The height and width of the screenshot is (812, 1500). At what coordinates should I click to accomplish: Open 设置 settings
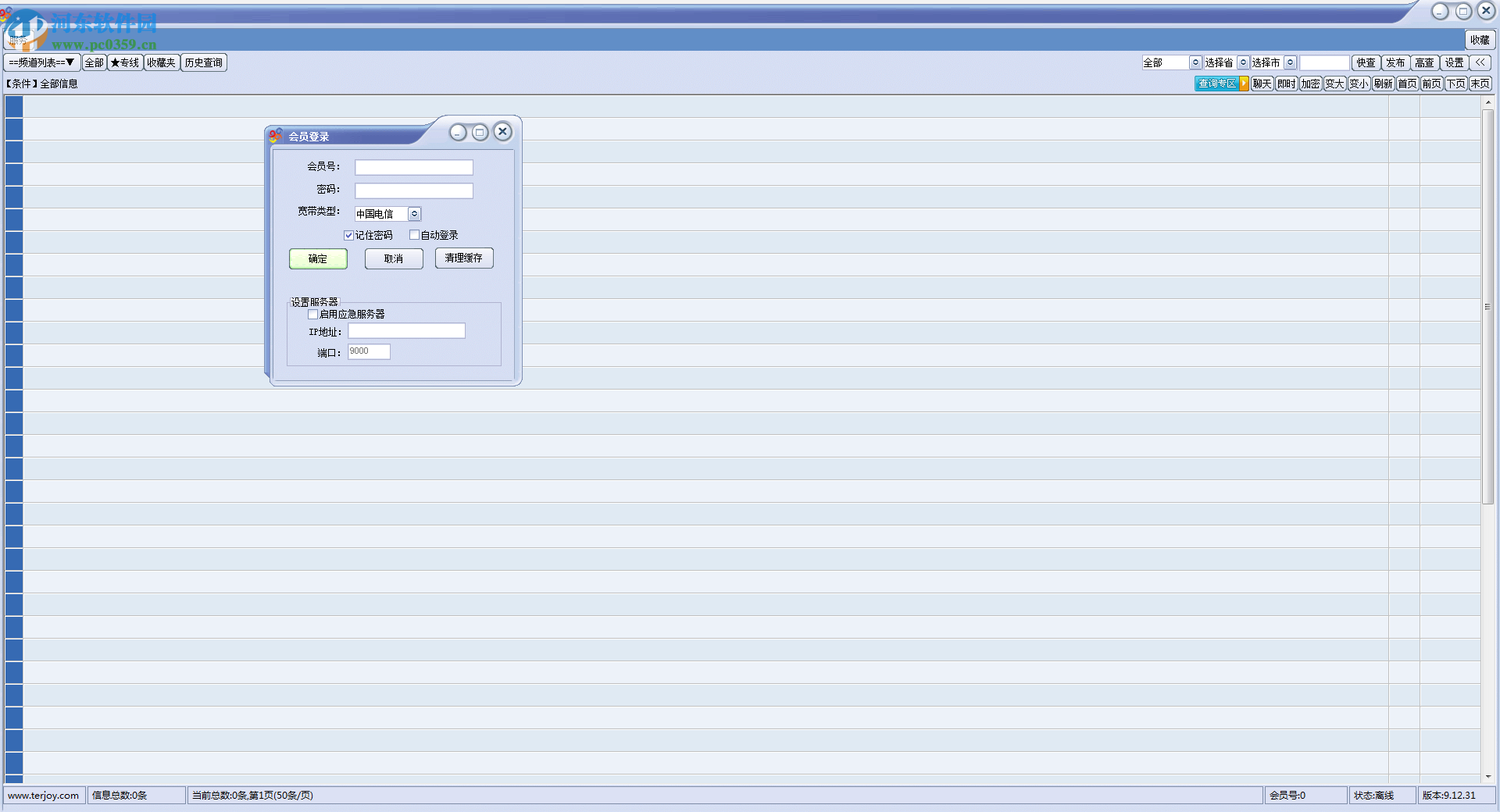click(x=1454, y=62)
